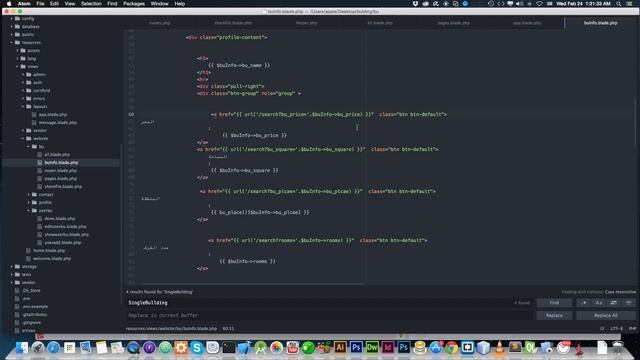Open VLC cone icon in dock
The height and width of the screenshot is (360, 640).
499,347
